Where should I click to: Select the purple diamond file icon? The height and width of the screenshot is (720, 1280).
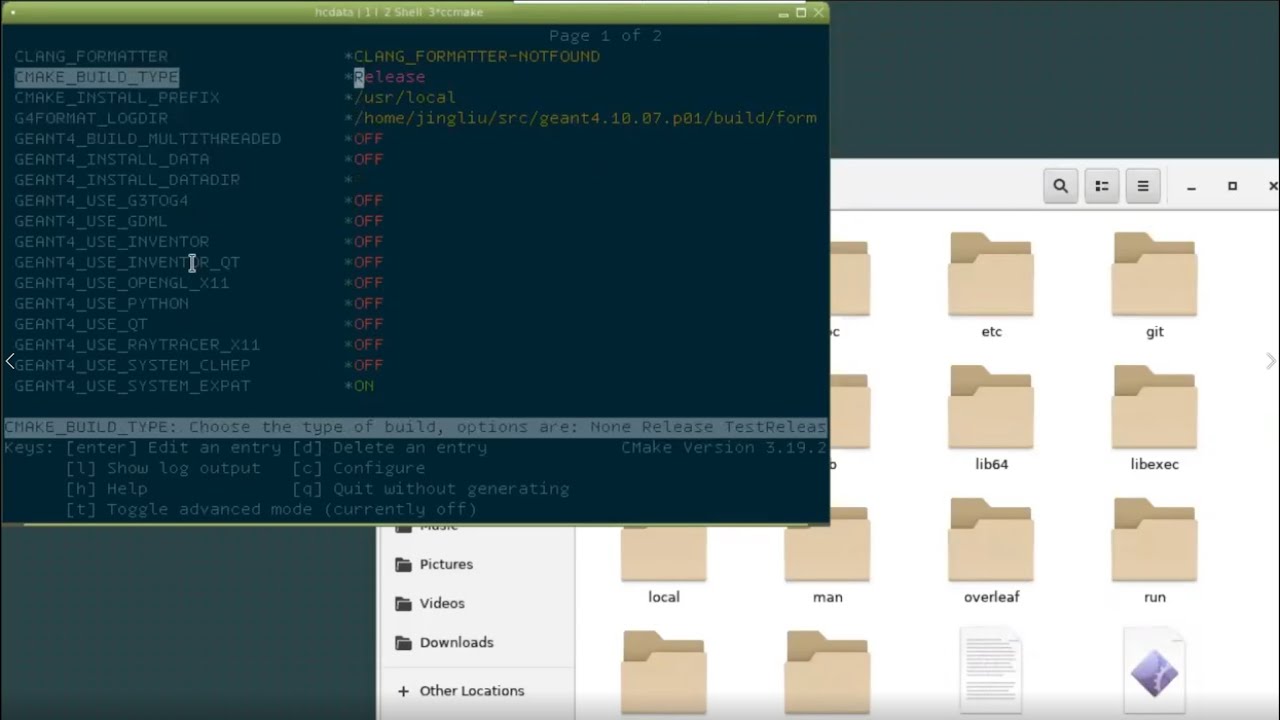[x=1154, y=670]
